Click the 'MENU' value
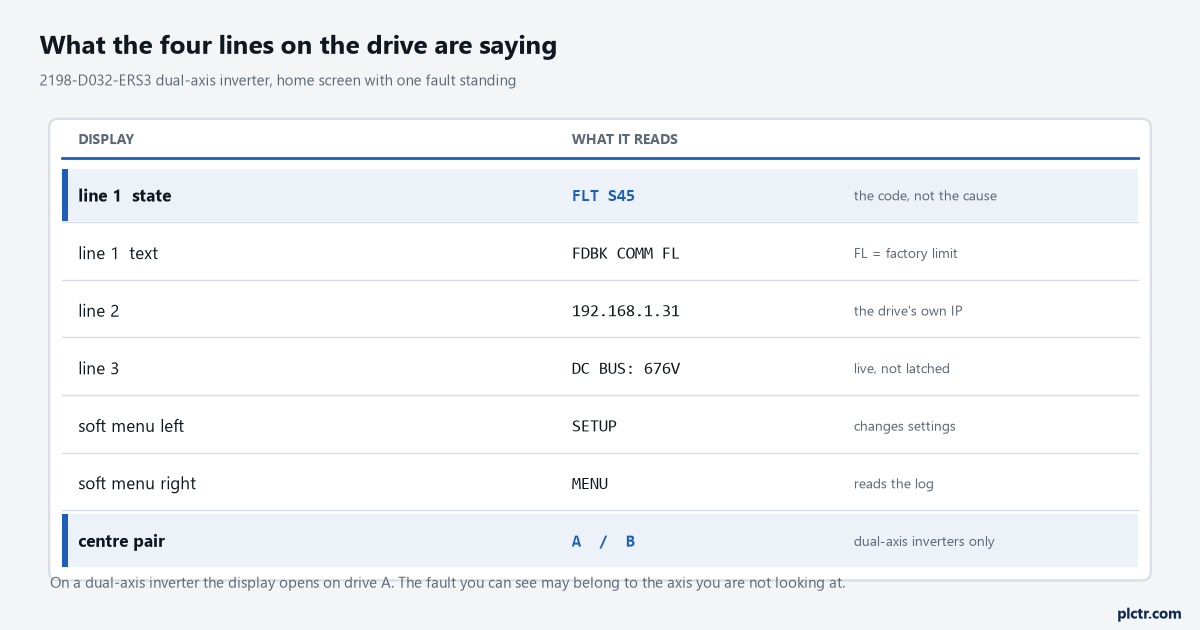This screenshot has width=1200, height=630. click(x=590, y=484)
